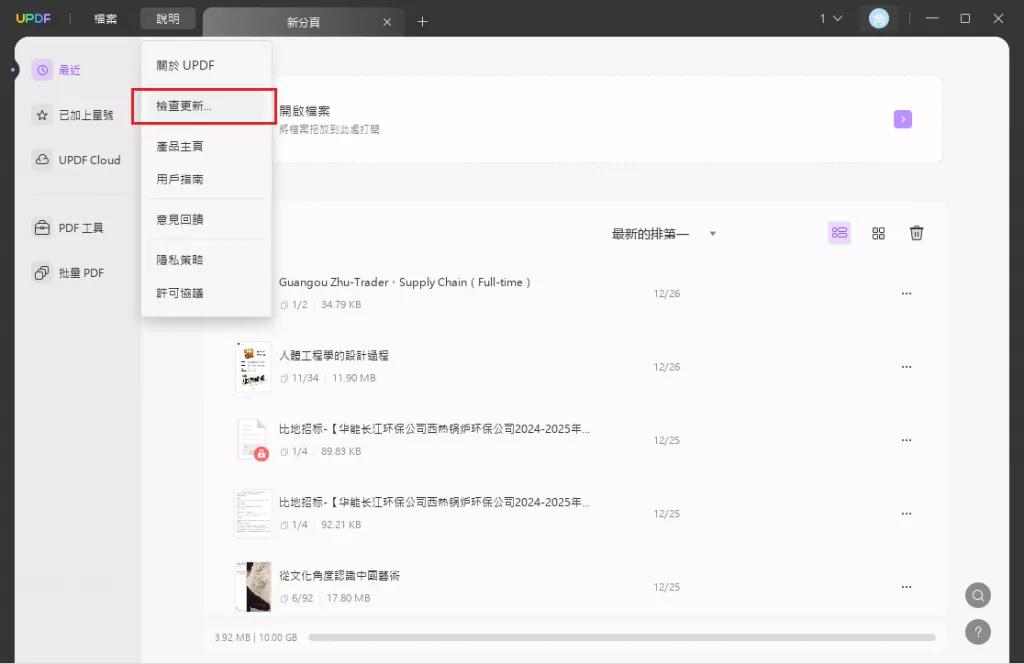Open 最近 in the sidebar
This screenshot has height=664, width=1024.
click(x=69, y=70)
